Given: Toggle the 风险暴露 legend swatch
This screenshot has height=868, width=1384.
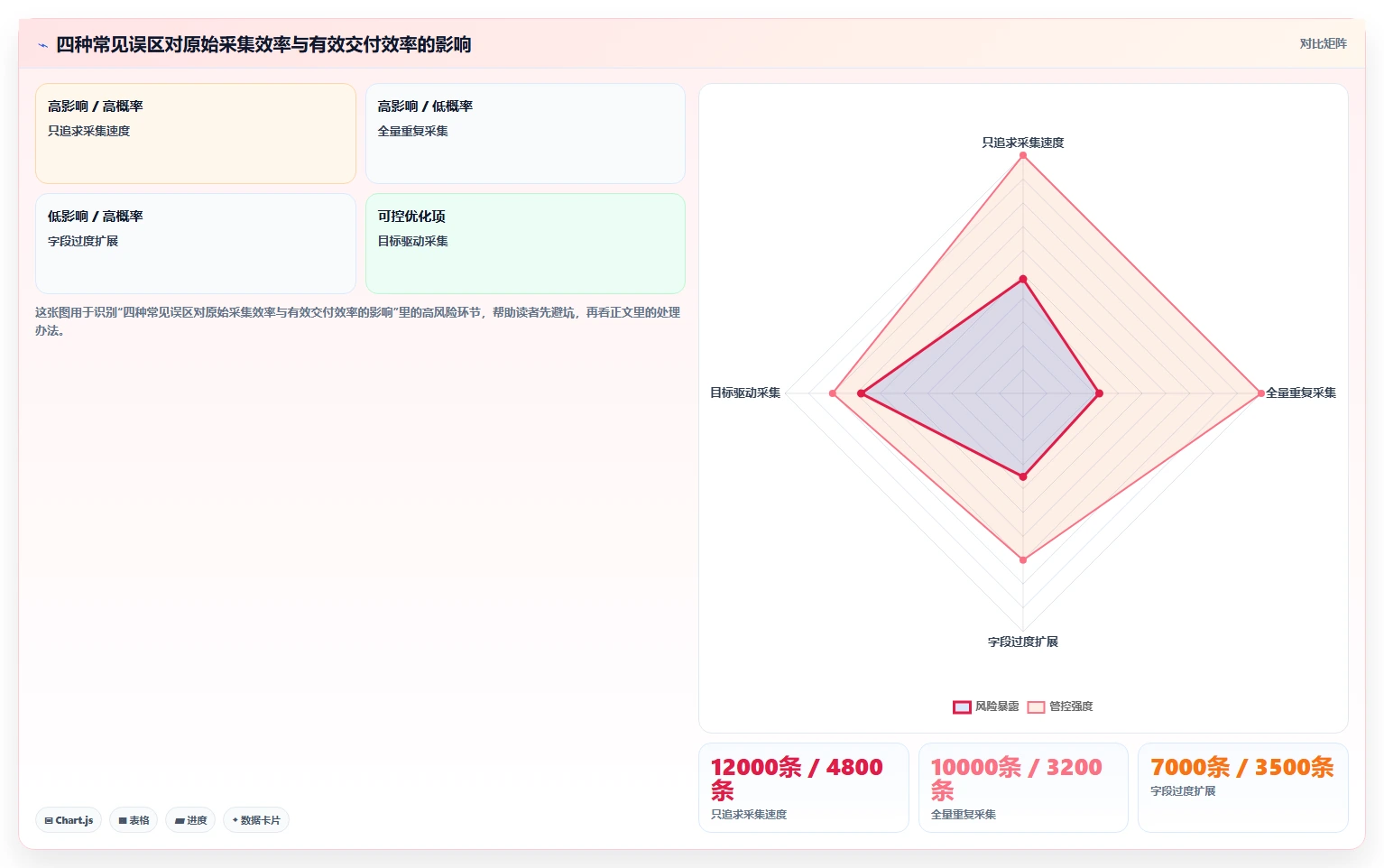Looking at the screenshot, I should click(962, 706).
